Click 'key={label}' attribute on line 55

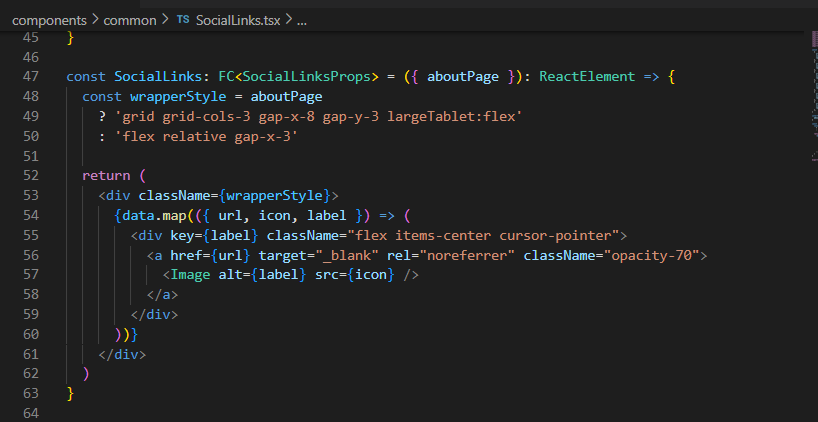click(x=214, y=235)
